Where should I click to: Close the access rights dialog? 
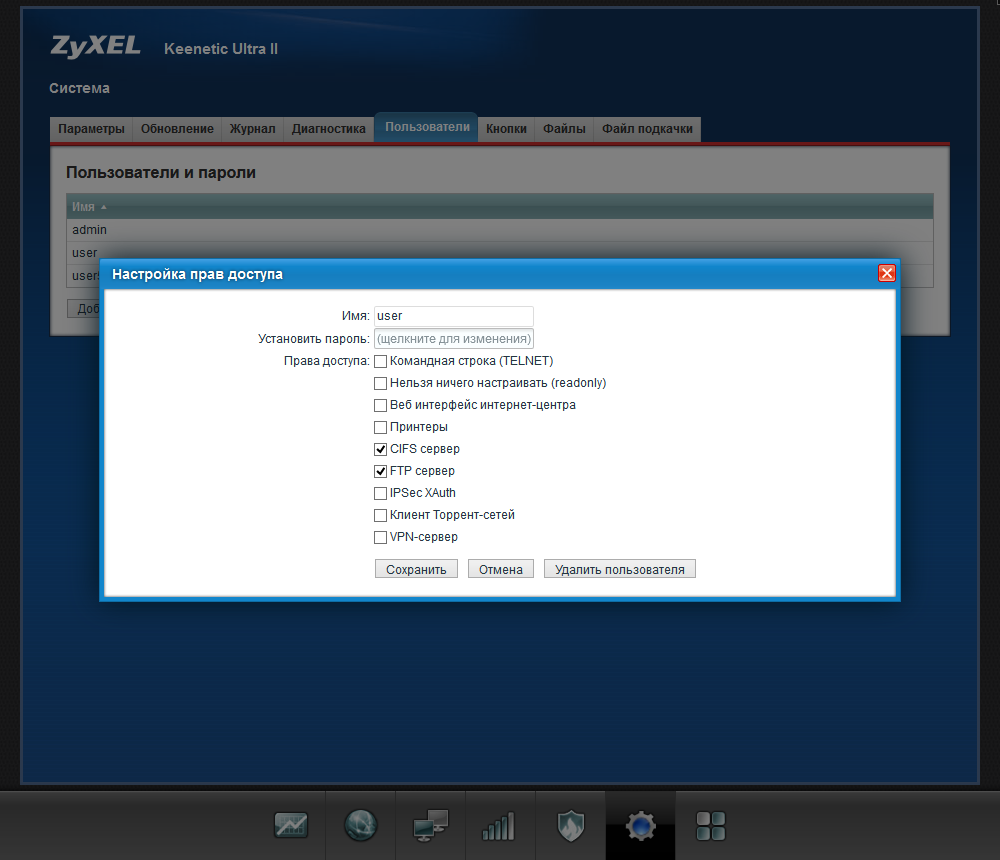886,273
